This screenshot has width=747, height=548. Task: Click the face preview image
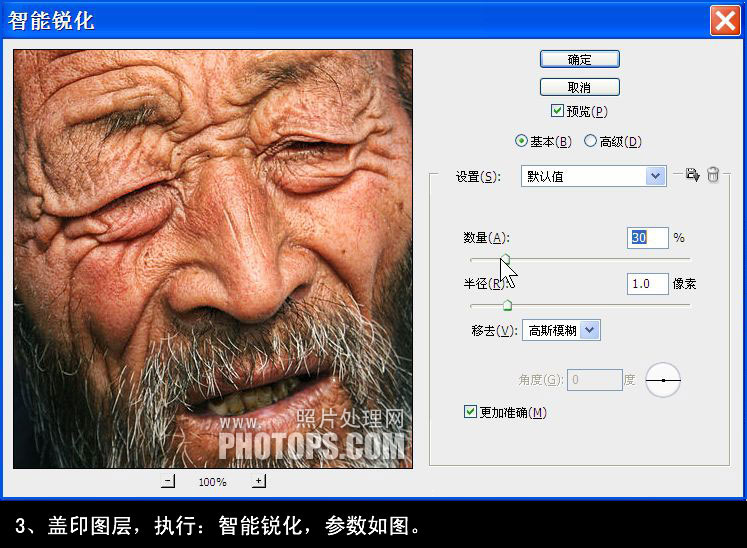coord(213,259)
